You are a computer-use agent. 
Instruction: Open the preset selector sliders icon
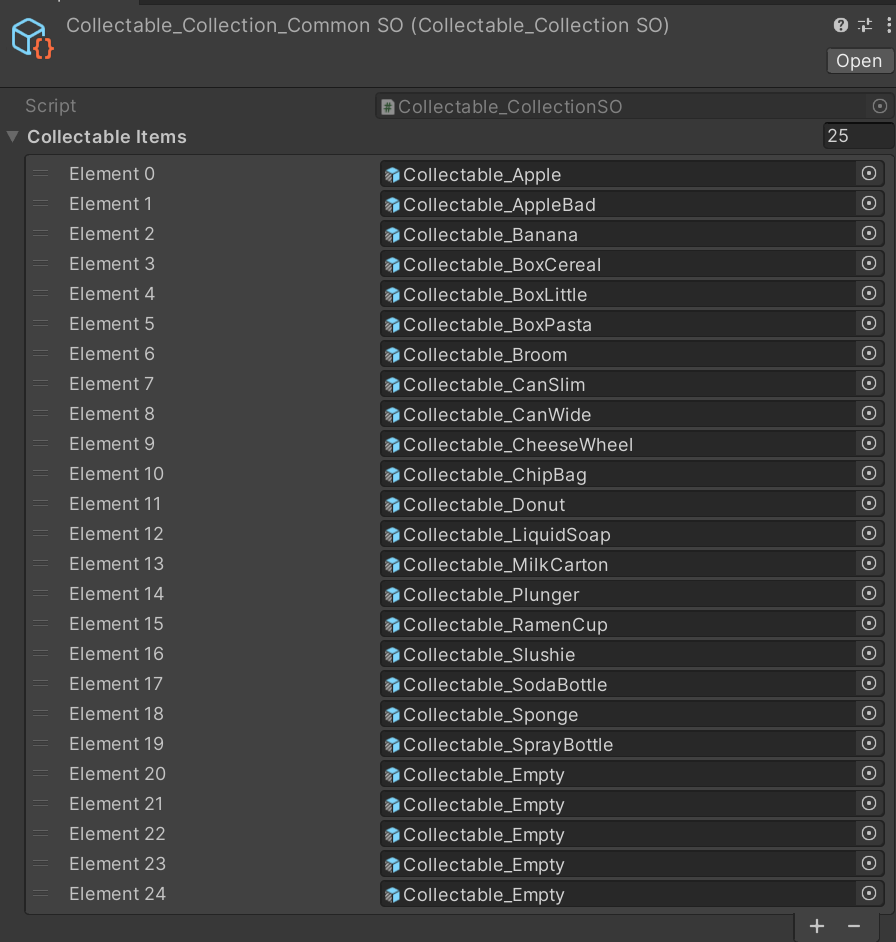point(865,25)
